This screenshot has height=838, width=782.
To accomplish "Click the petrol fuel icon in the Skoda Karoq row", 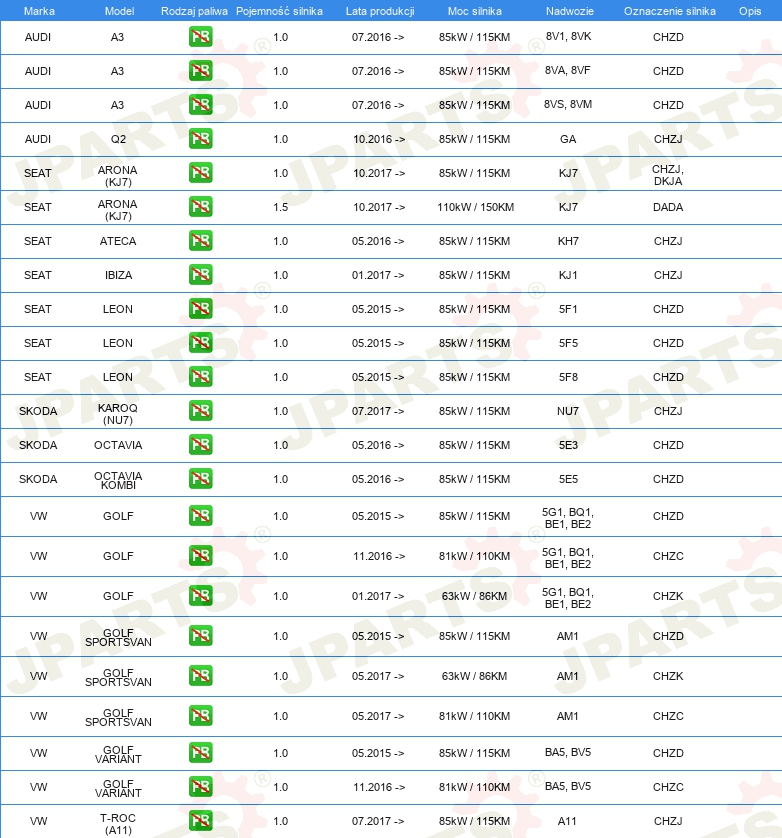I will click(200, 411).
